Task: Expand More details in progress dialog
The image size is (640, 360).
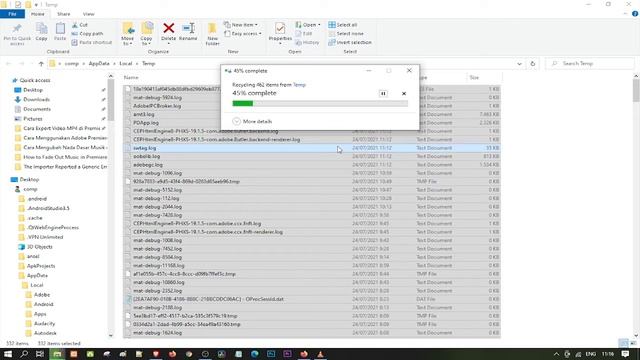Action: tap(252, 121)
